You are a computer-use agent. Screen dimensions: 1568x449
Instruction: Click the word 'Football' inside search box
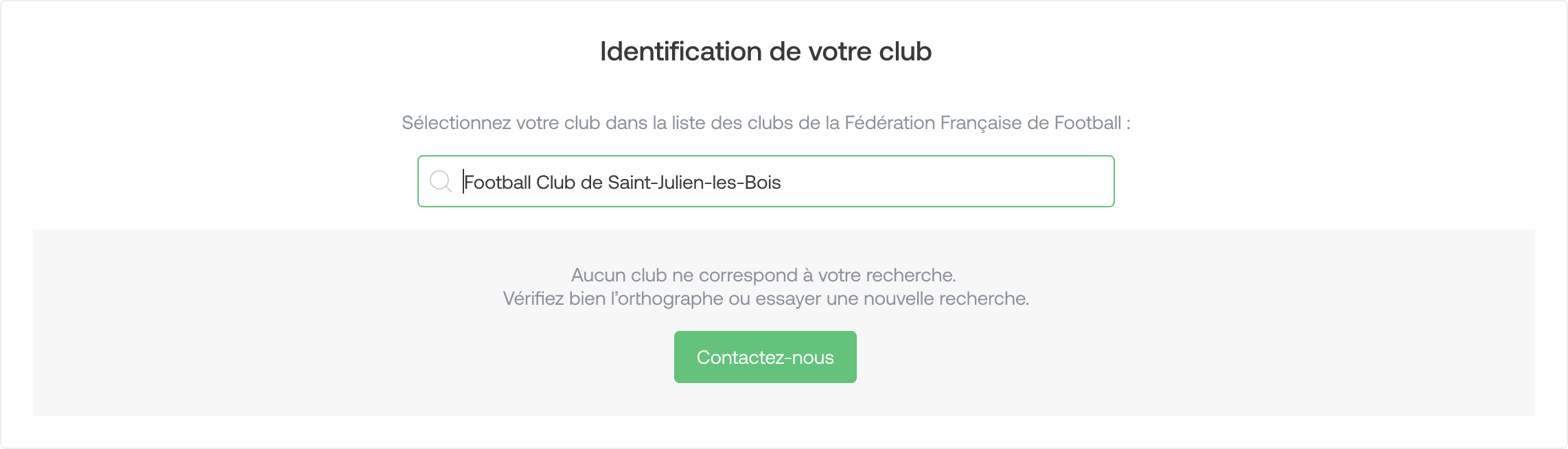point(498,182)
